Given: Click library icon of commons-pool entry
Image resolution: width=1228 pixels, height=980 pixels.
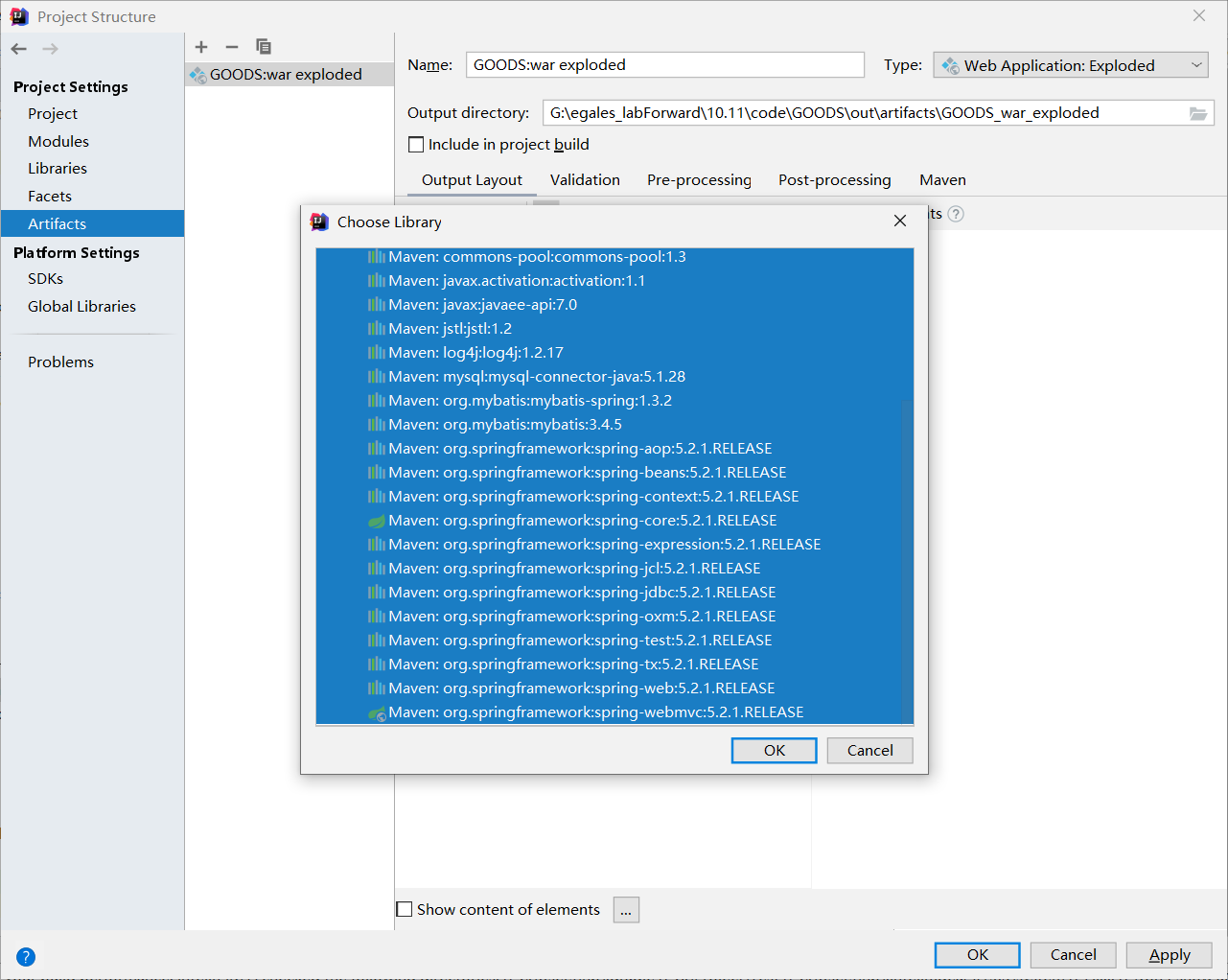Looking at the screenshot, I should coord(377,257).
